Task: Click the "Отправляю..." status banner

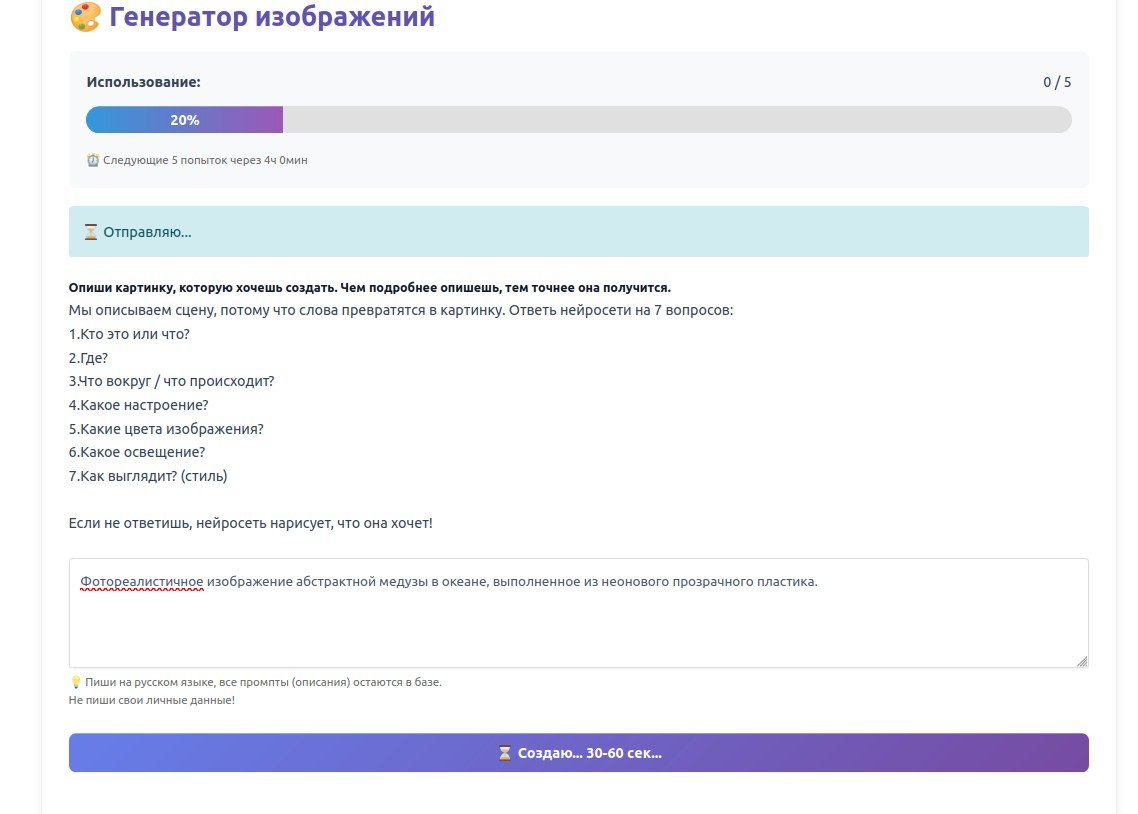Action: pyautogui.click(x=578, y=232)
